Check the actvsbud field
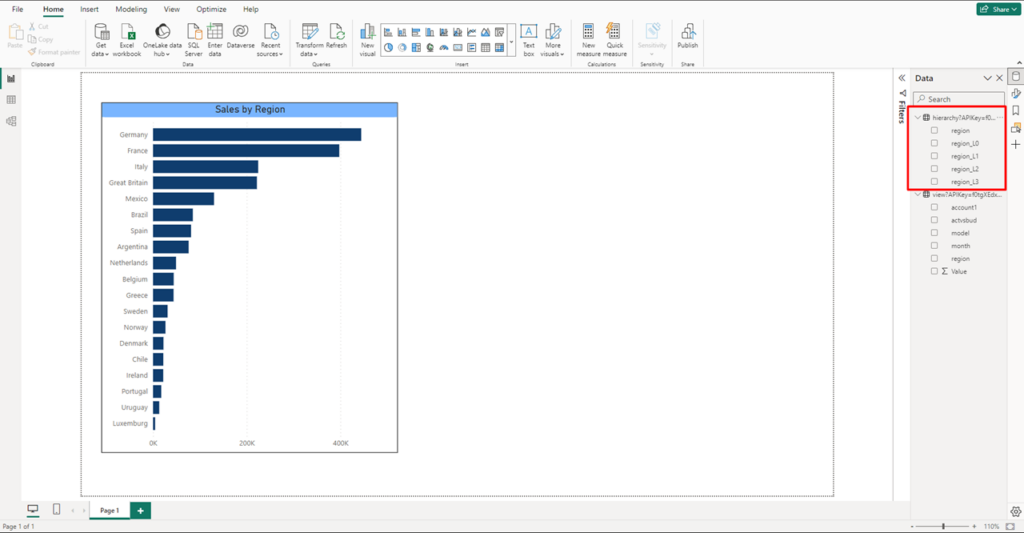 pos(935,220)
